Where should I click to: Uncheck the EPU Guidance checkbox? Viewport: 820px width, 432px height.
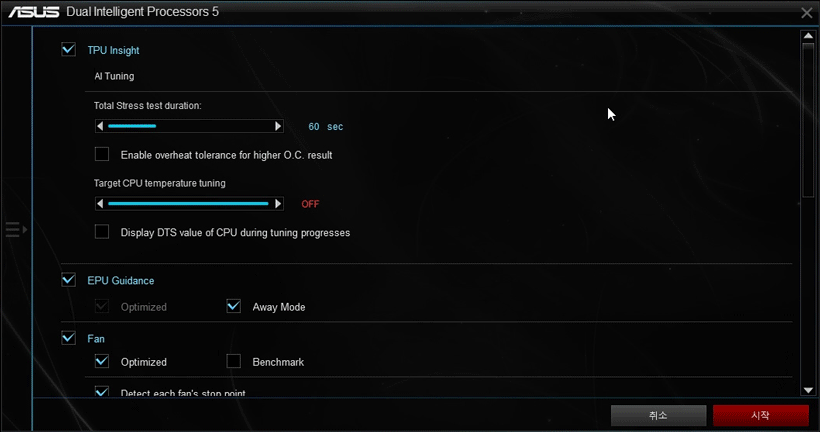point(69,280)
